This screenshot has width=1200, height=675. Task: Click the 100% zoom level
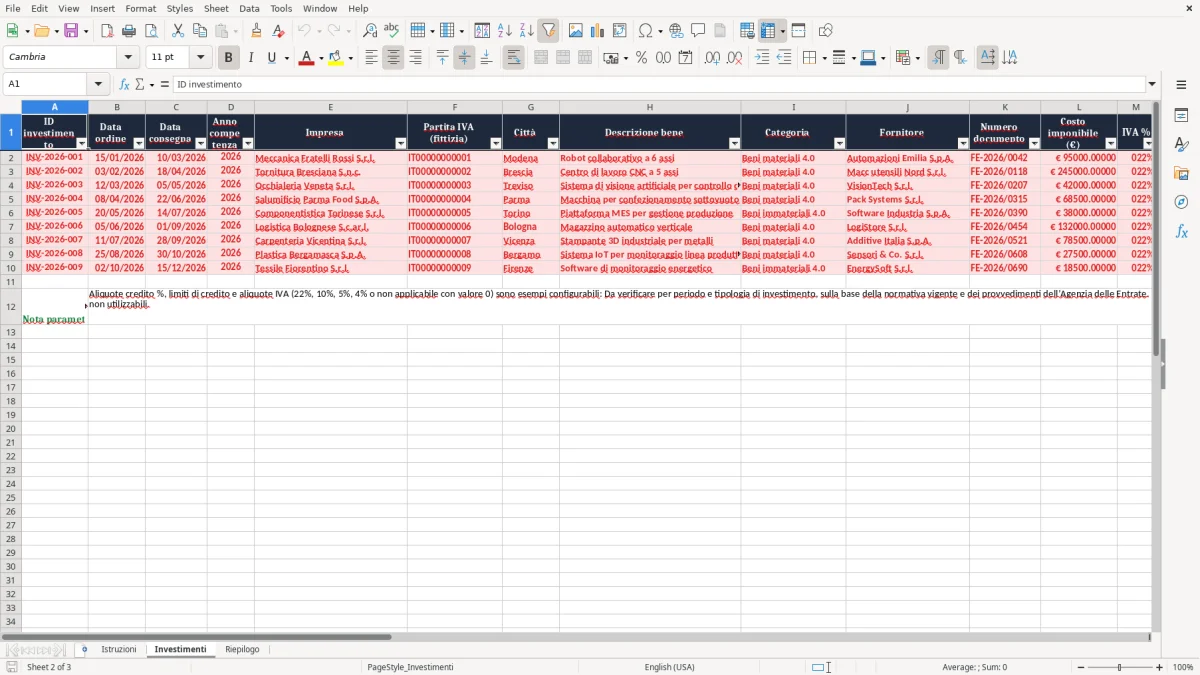[1183, 667]
